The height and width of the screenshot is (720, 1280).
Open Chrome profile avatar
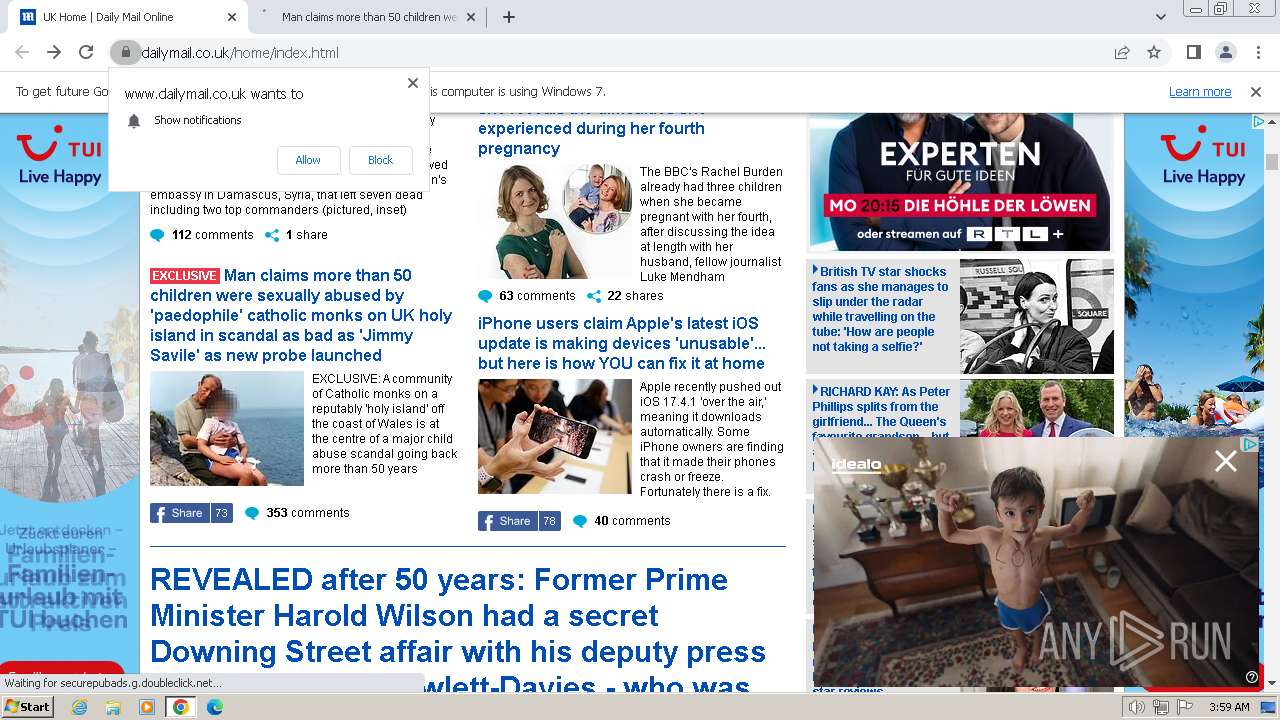1225,52
